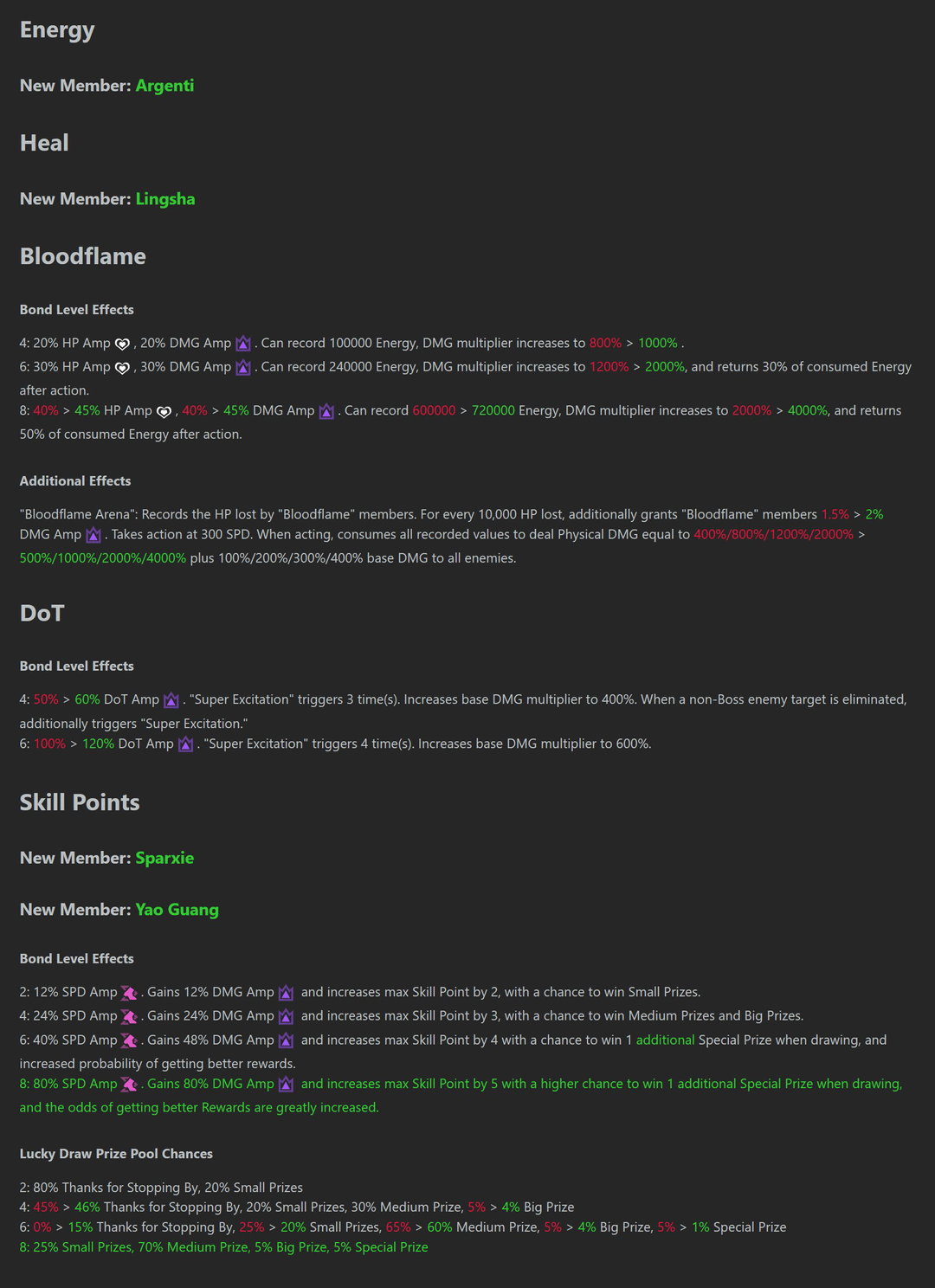Open the Lingsha new member link
Image resolution: width=935 pixels, height=1288 pixels.
click(x=165, y=199)
